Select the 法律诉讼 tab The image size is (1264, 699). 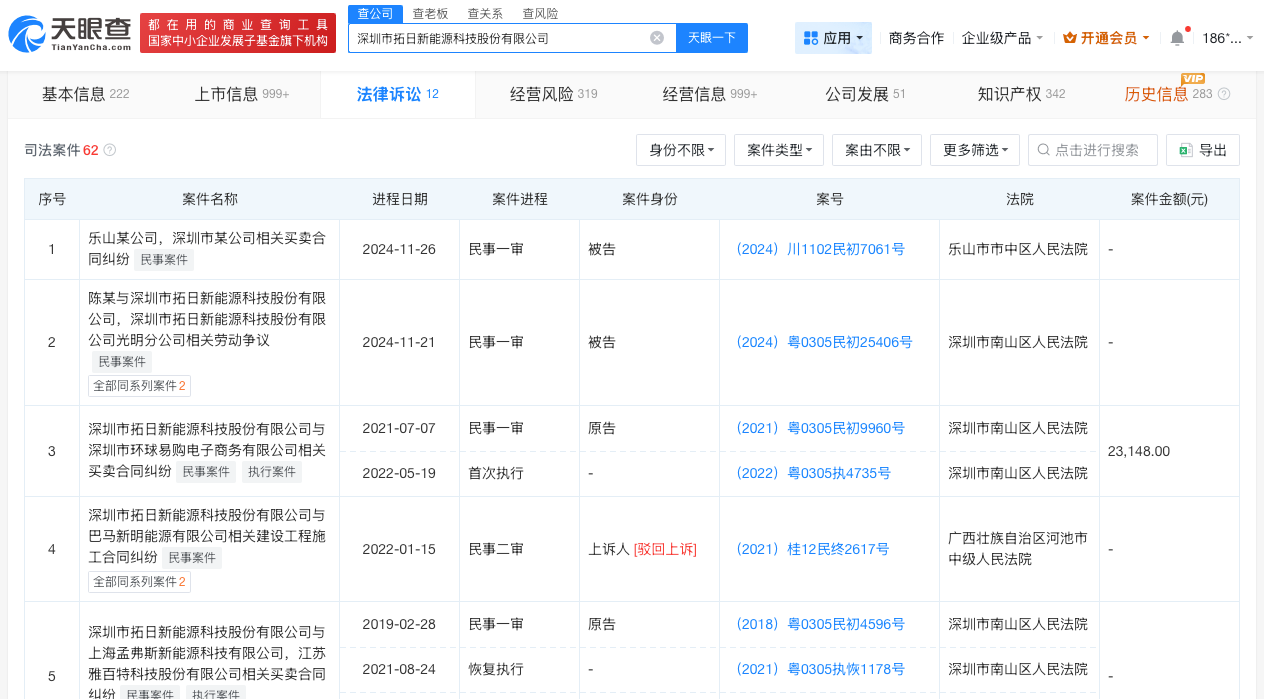pyautogui.click(x=397, y=94)
